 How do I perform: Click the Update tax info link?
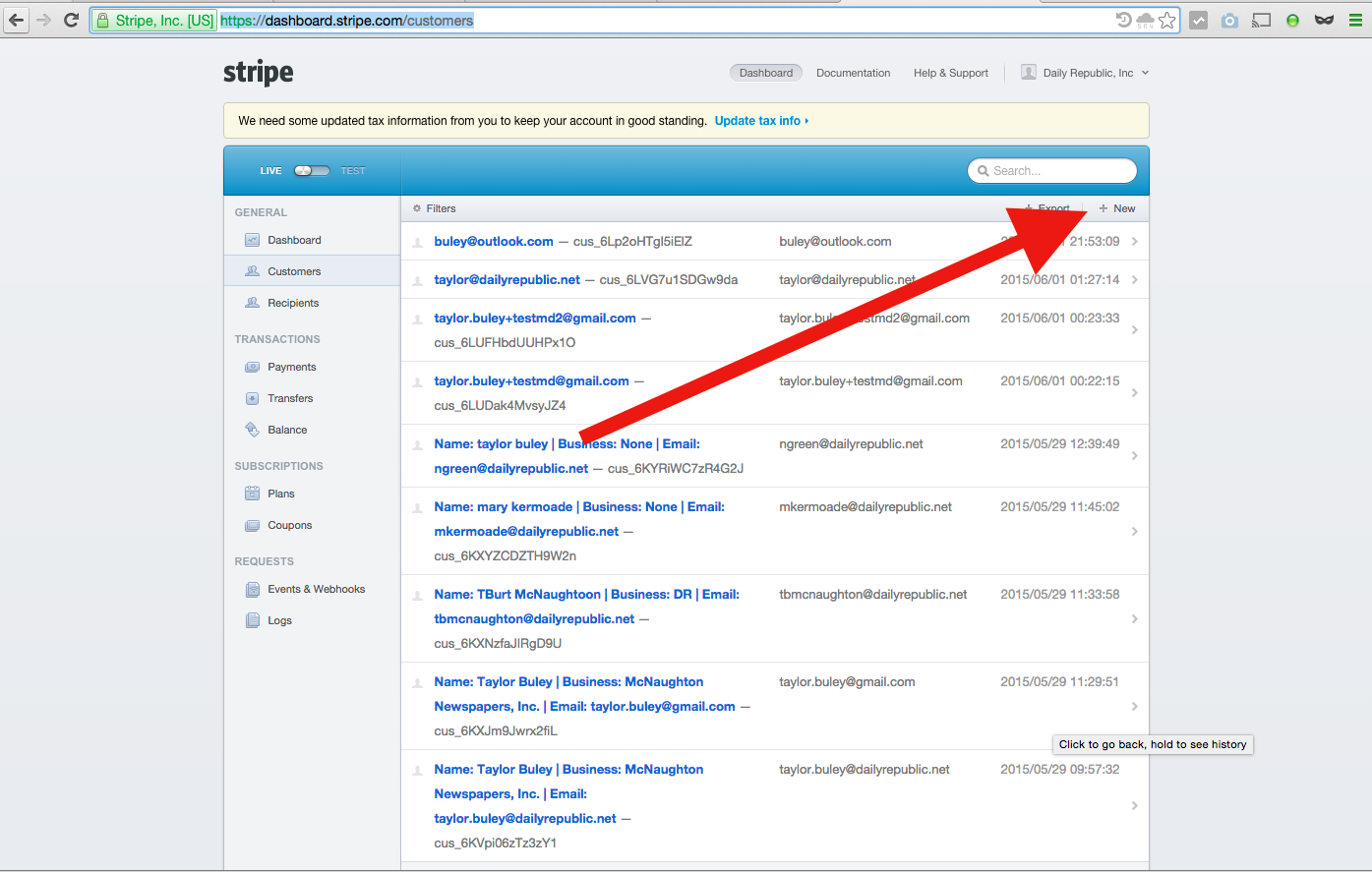pos(760,121)
